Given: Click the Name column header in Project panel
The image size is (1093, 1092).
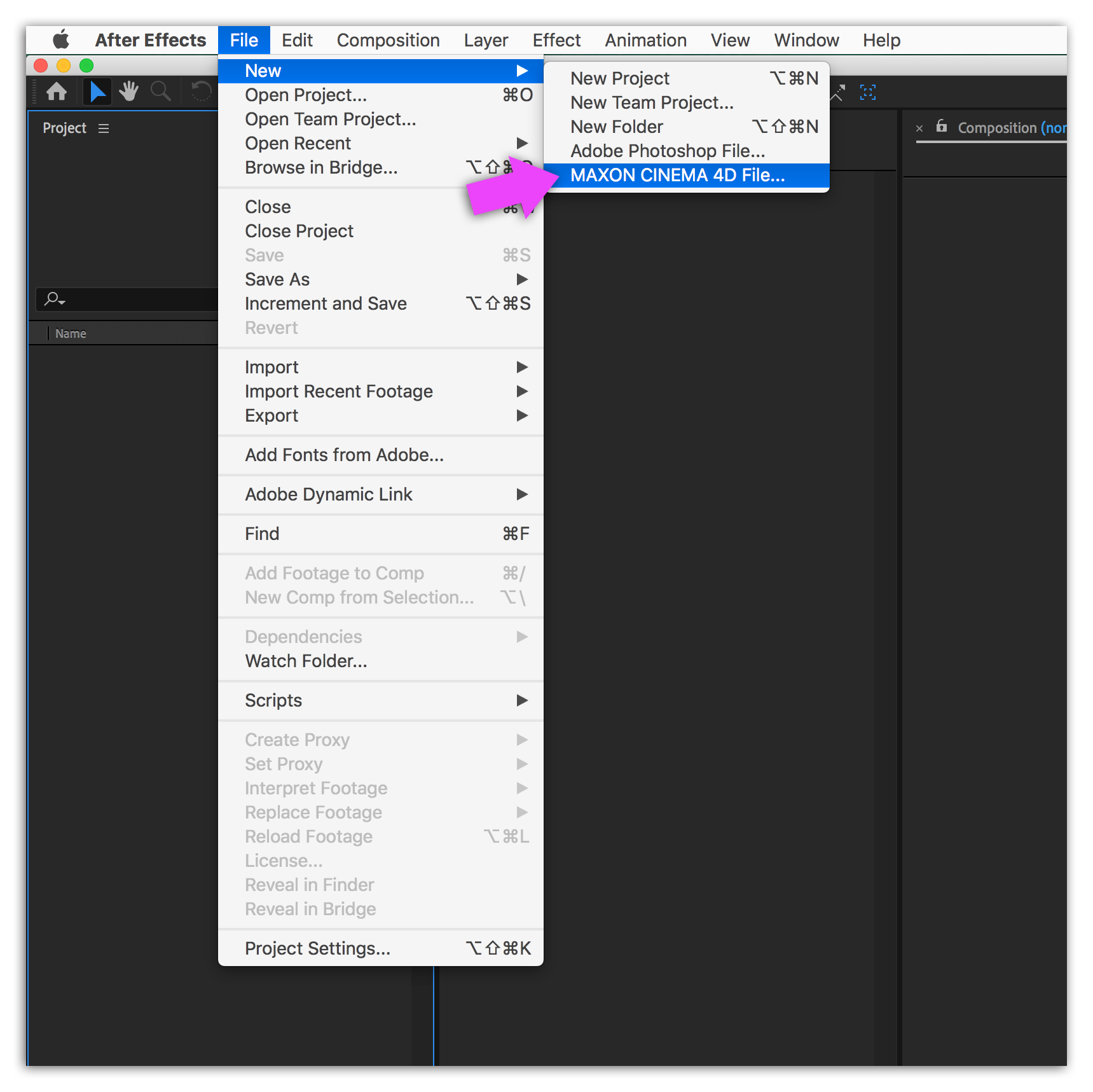Looking at the screenshot, I should click(x=70, y=333).
